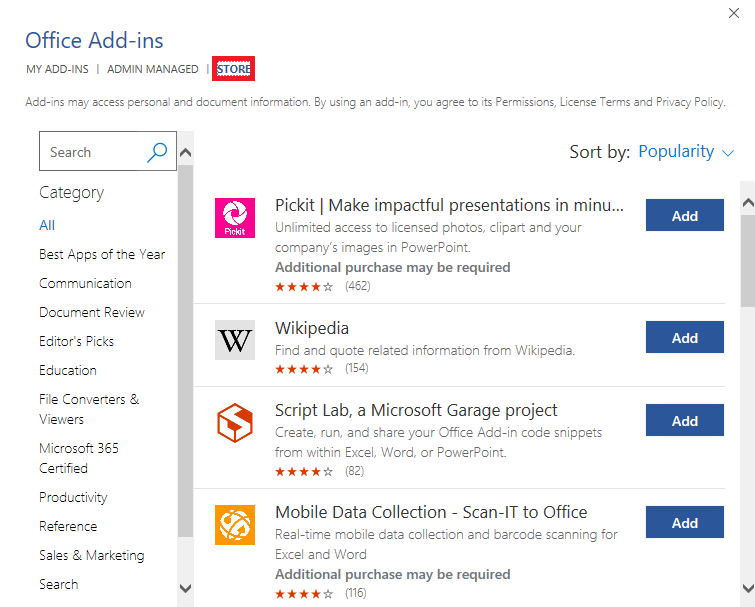Image resolution: width=755 pixels, height=607 pixels.
Task: Add the Pickit add-in
Action: coord(685,215)
